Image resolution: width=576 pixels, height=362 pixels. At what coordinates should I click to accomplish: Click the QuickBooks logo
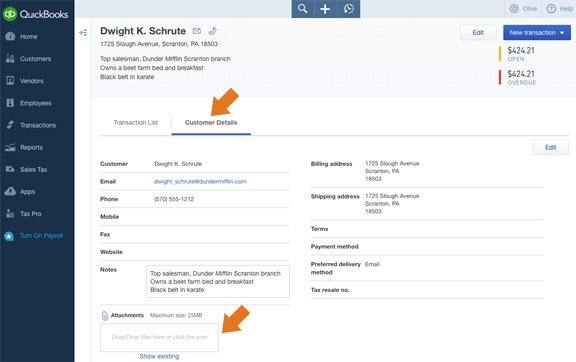pyautogui.click(x=35, y=14)
